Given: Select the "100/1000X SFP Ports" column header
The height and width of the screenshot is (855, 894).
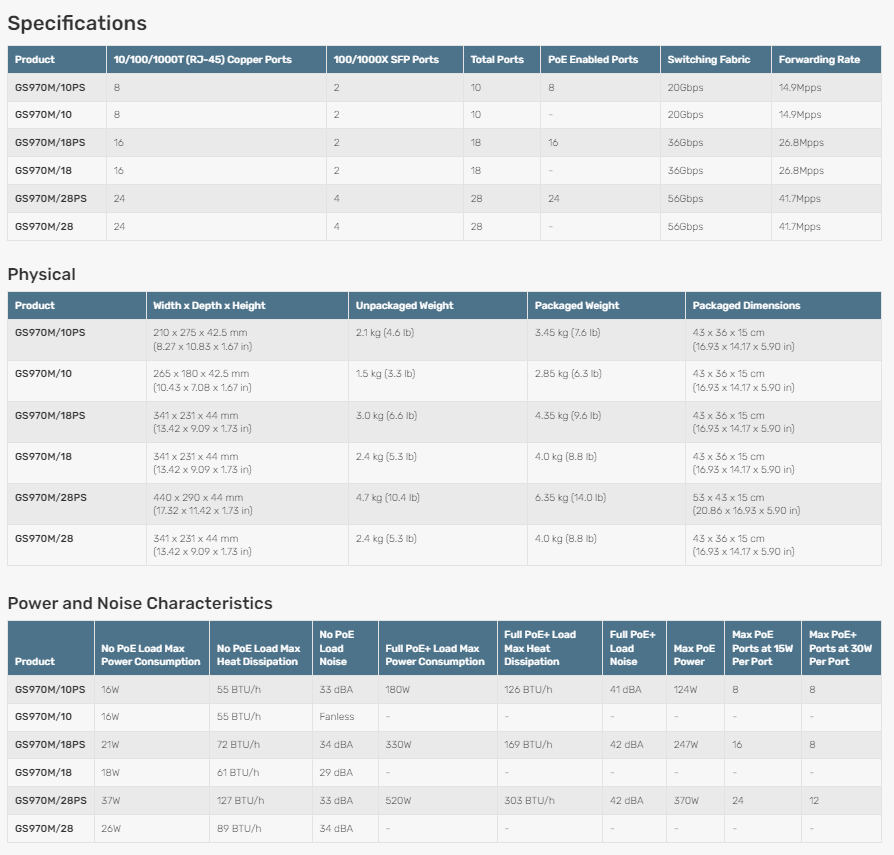Looking at the screenshot, I should click(x=386, y=59).
